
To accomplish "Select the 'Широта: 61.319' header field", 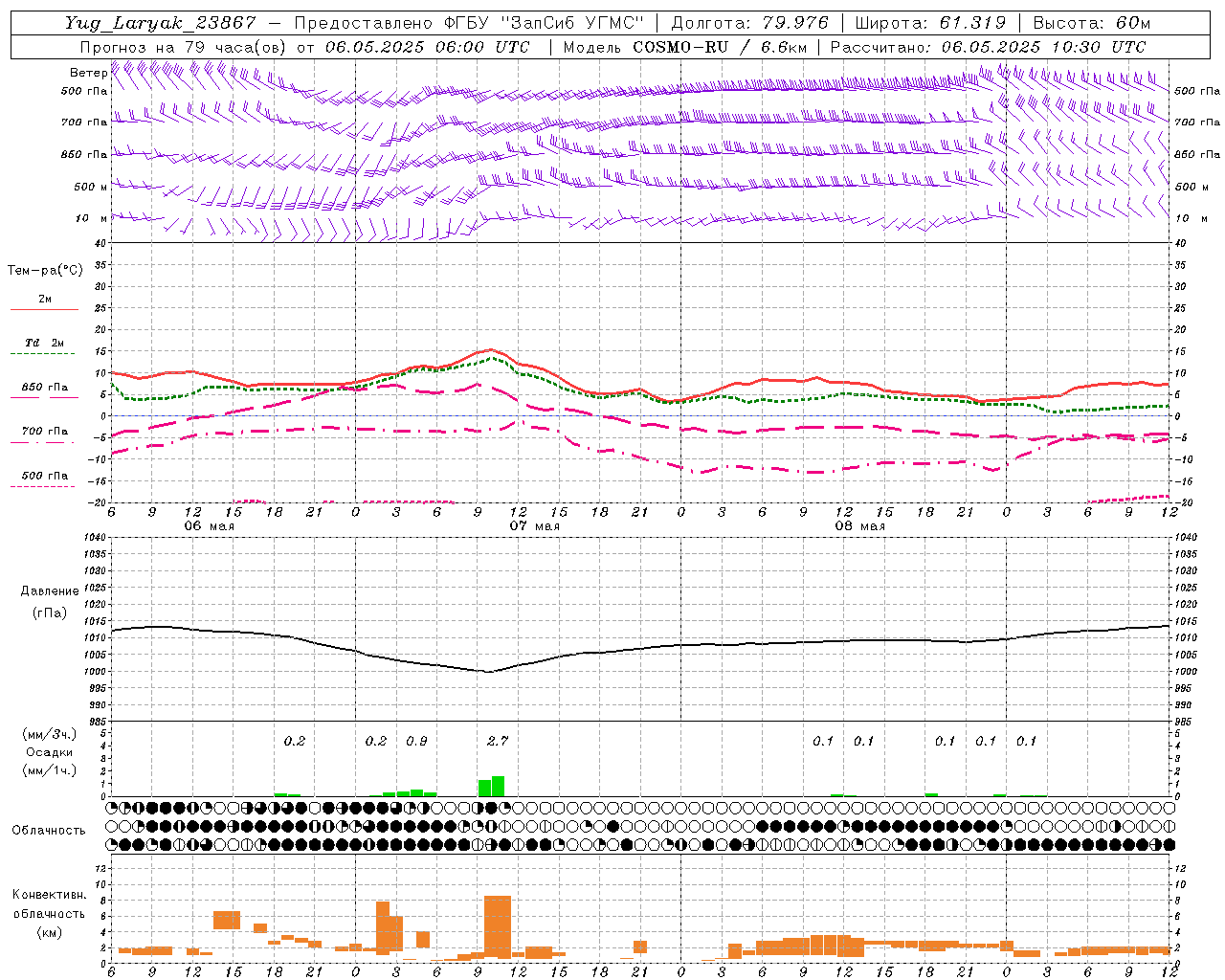I will pyautogui.click(x=930, y=23).
